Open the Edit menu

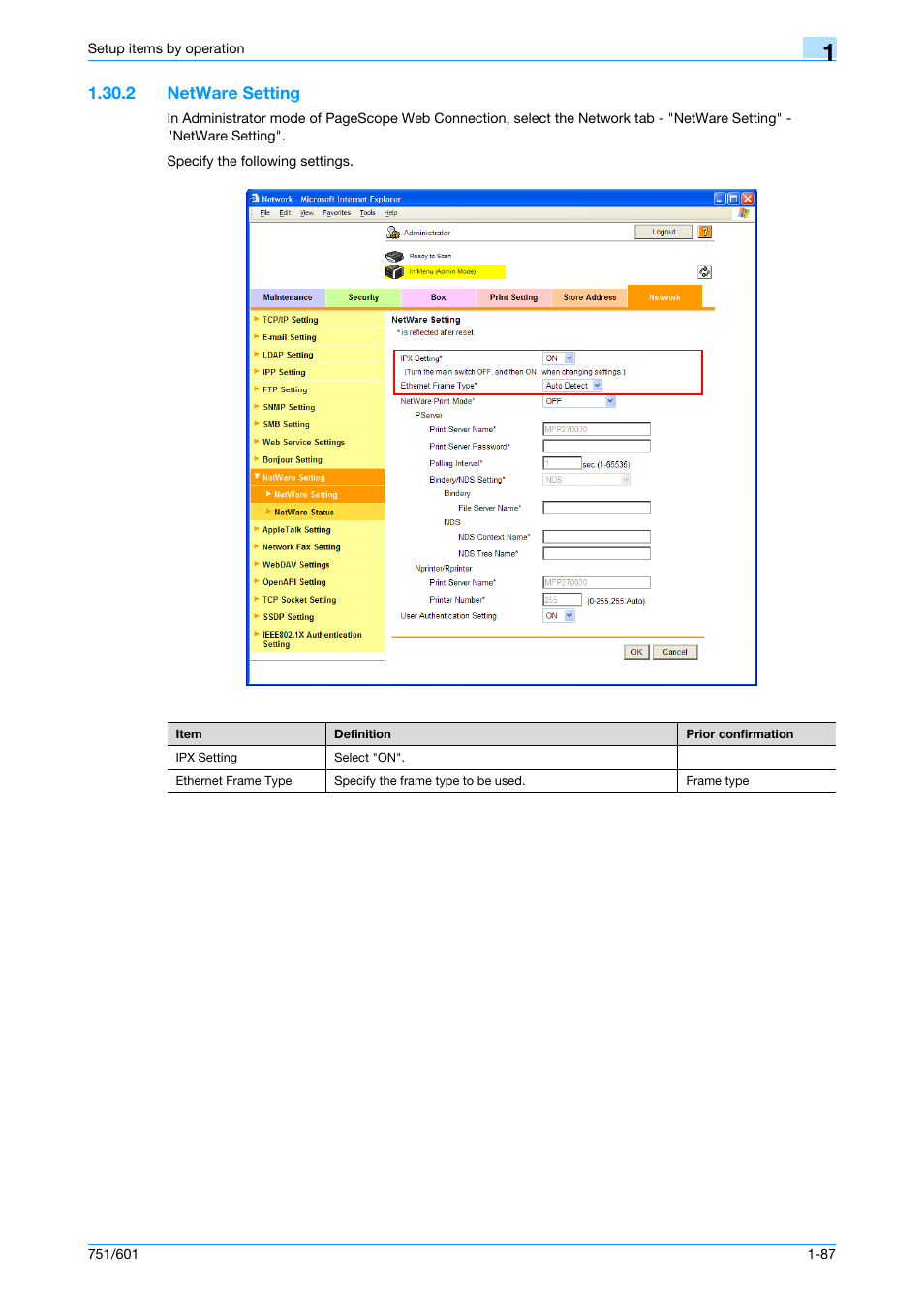285,213
